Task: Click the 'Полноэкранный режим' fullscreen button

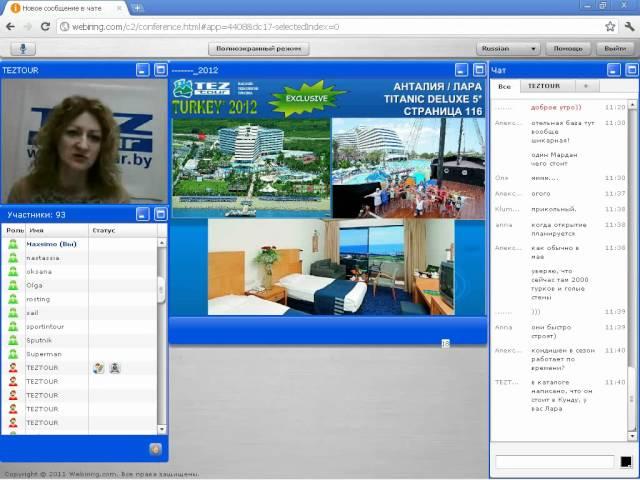Action: pos(259,49)
